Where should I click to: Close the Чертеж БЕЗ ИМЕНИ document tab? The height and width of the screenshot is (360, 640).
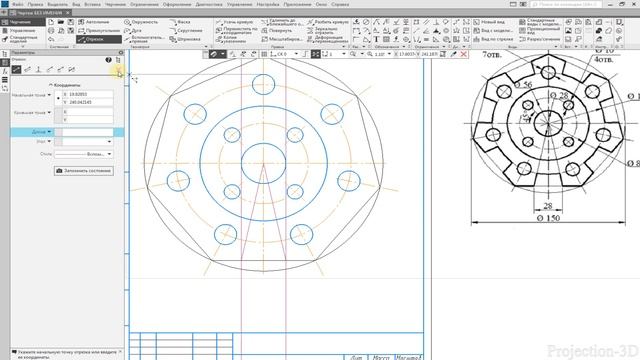[x=68, y=13]
